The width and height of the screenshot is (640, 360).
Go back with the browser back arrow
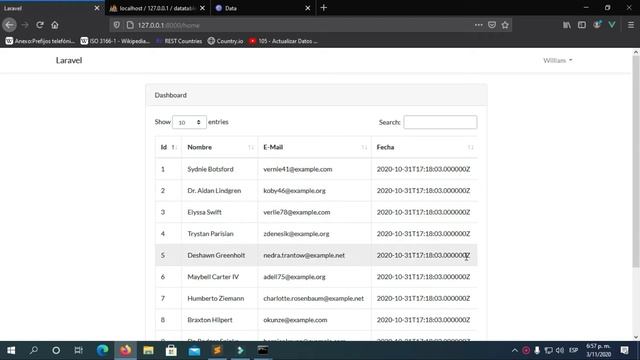click(x=9, y=25)
